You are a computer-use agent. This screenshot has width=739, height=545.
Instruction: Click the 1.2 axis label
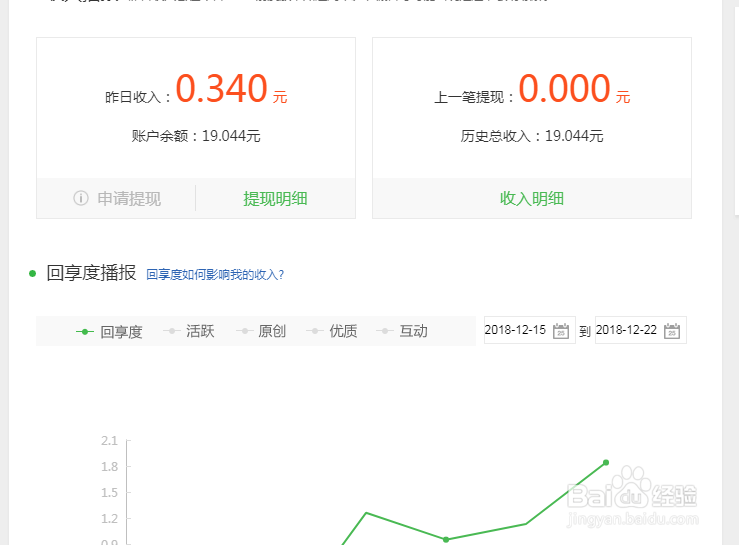109,519
